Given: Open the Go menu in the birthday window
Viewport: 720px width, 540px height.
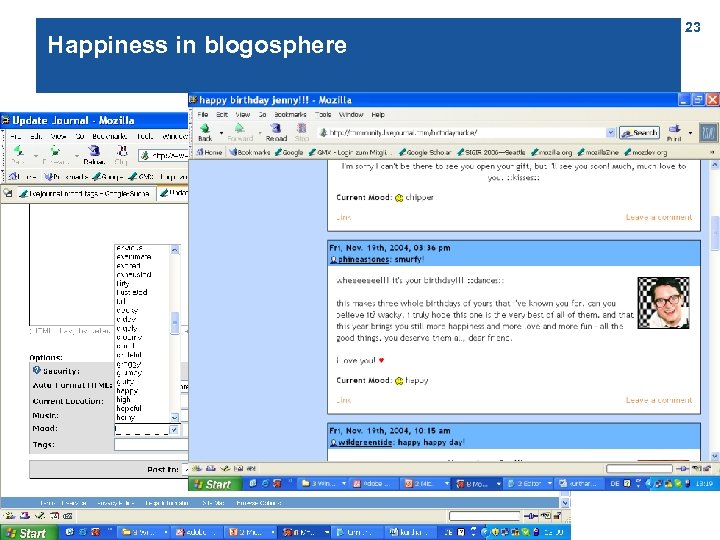Looking at the screenshot, I should point(262,114).
